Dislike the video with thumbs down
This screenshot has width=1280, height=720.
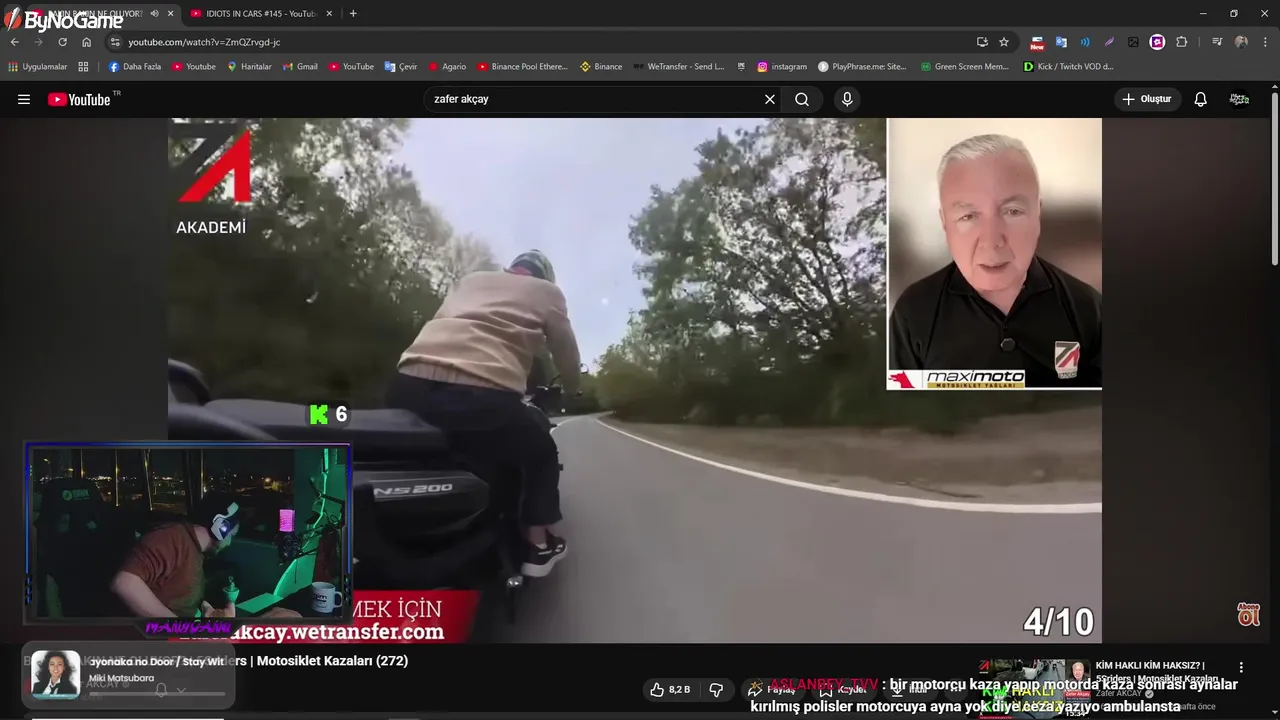pos(716,690)
